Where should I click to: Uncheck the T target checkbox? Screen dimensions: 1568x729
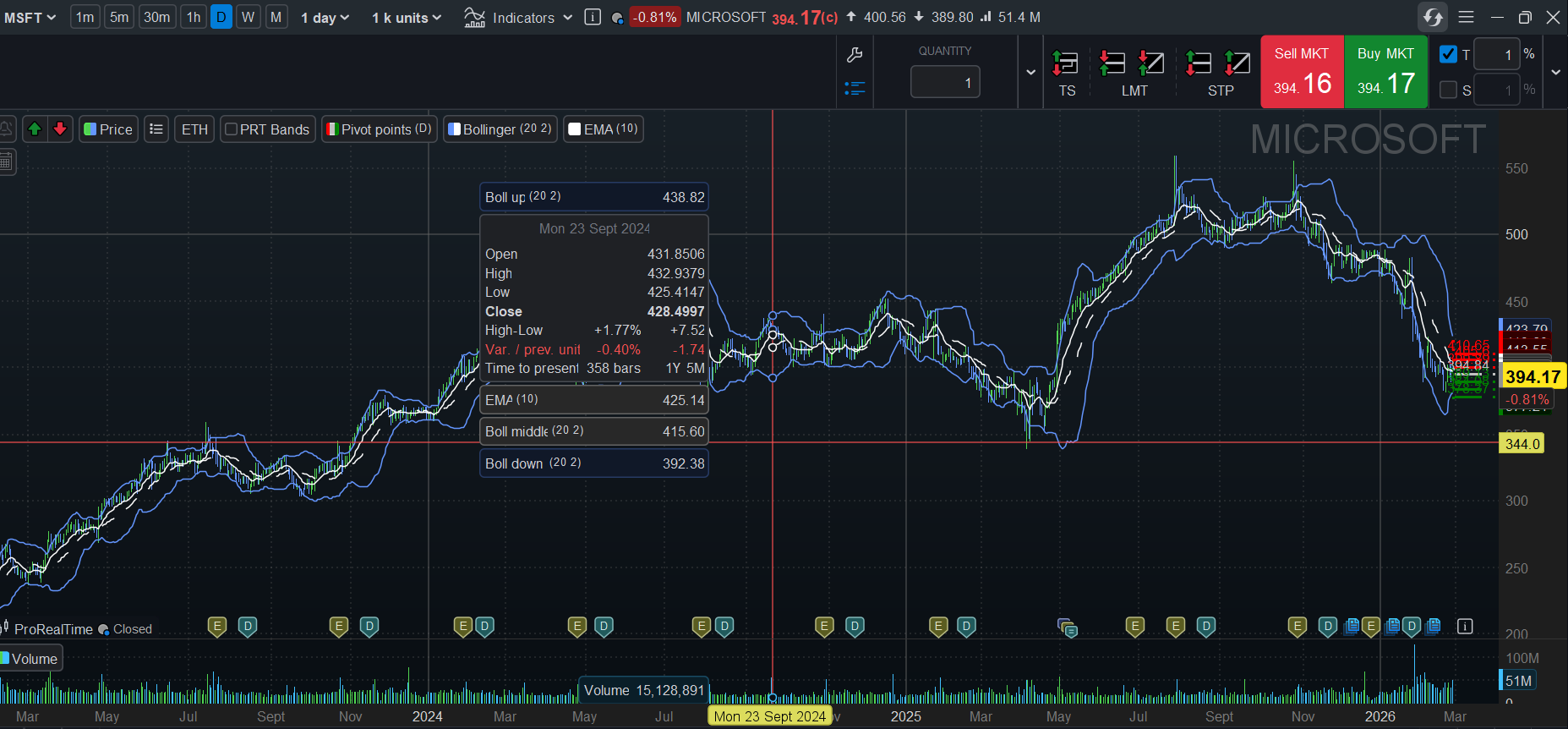(x=1448, y=54)
